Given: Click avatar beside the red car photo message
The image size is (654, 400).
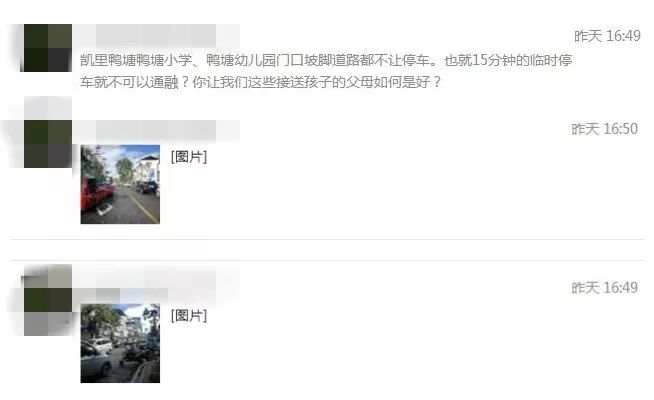Looking at the screenshot, I should point(48,144).
